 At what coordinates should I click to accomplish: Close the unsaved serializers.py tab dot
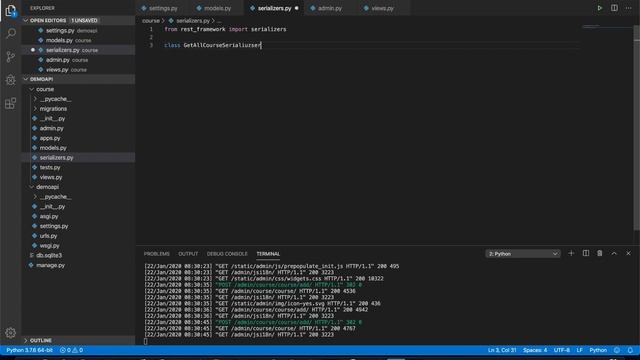[x=296, y=8]
